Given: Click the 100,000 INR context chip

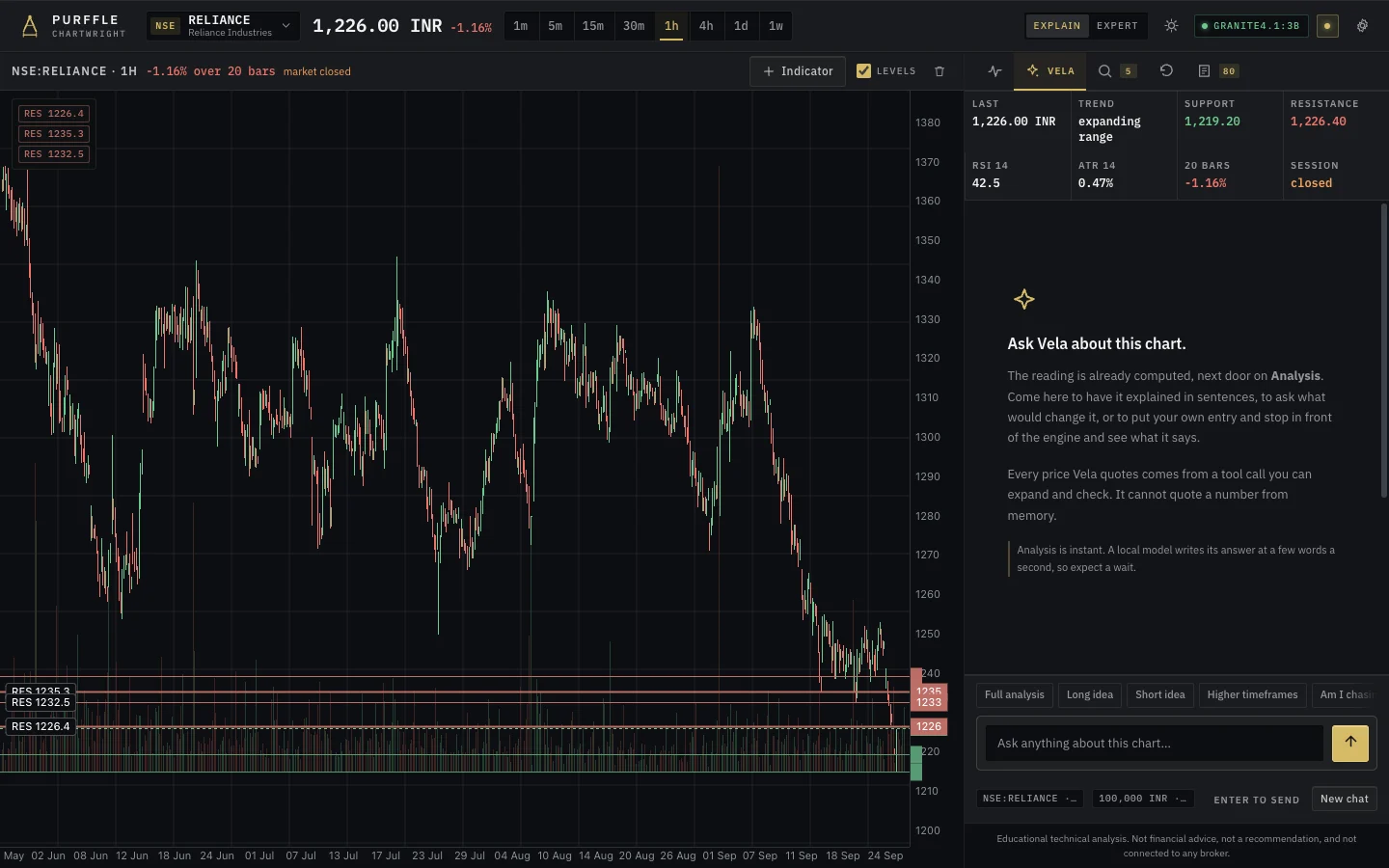Looking at the screenshot, I should [1143, 799].
